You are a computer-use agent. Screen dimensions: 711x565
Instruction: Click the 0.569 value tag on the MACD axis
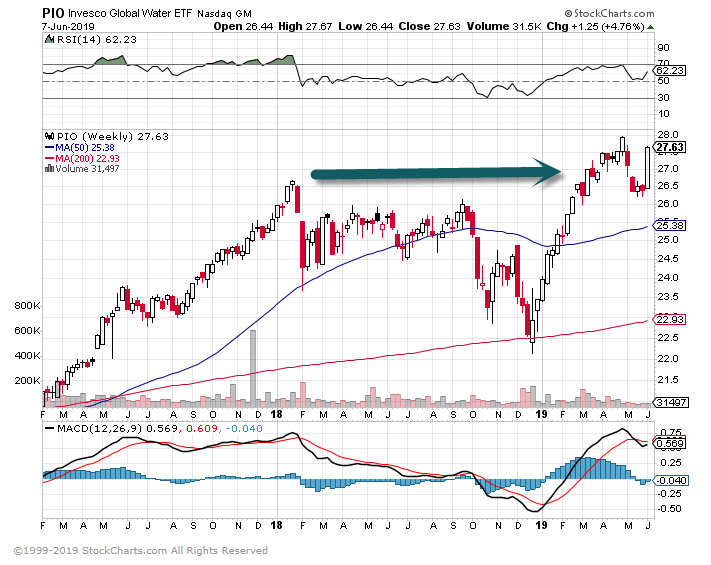tap(670, 443)
